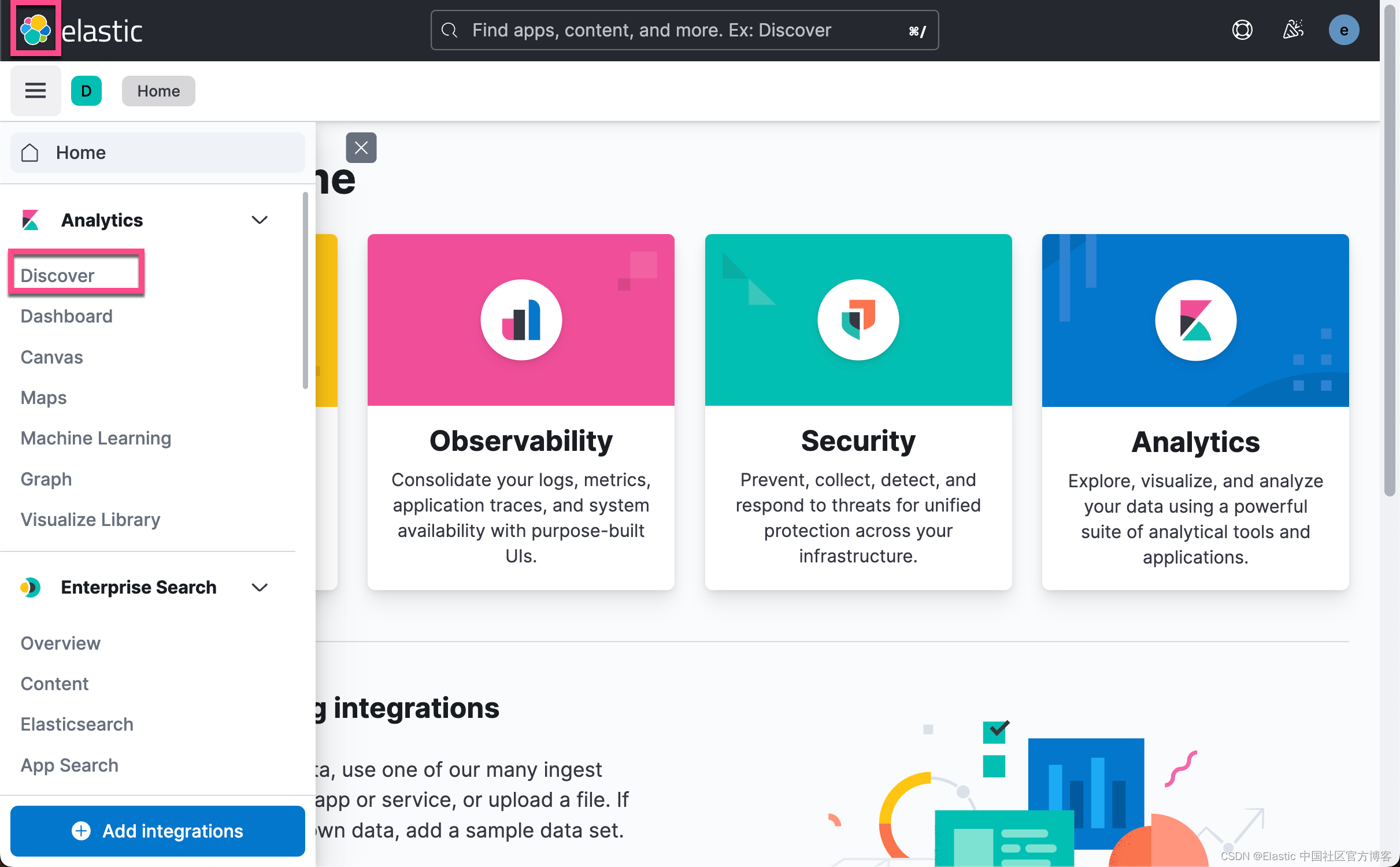Open the Help icon in the top bar
1400x867 pixels.
(1242, 29)
